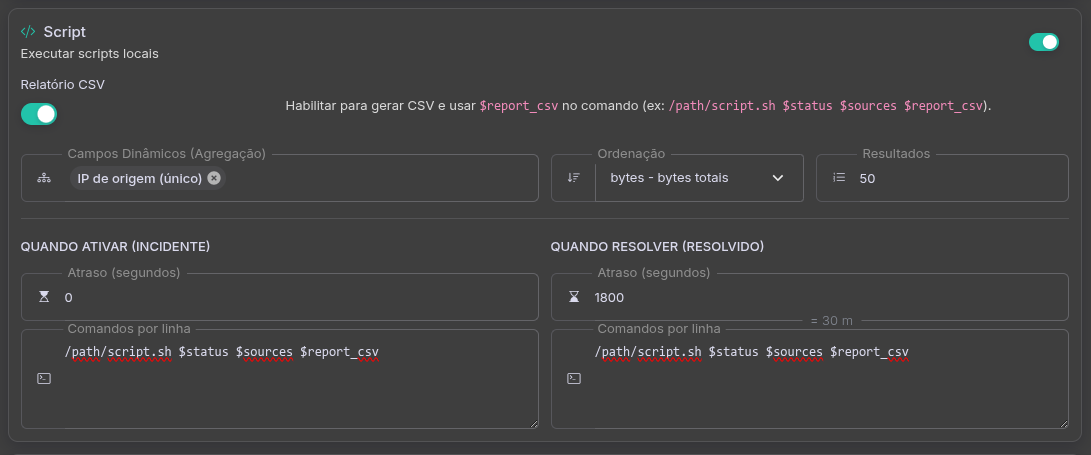Click the aggregation hierarchy icon
This screenshot has width=1091, height=455.
(x=43, y=178)
